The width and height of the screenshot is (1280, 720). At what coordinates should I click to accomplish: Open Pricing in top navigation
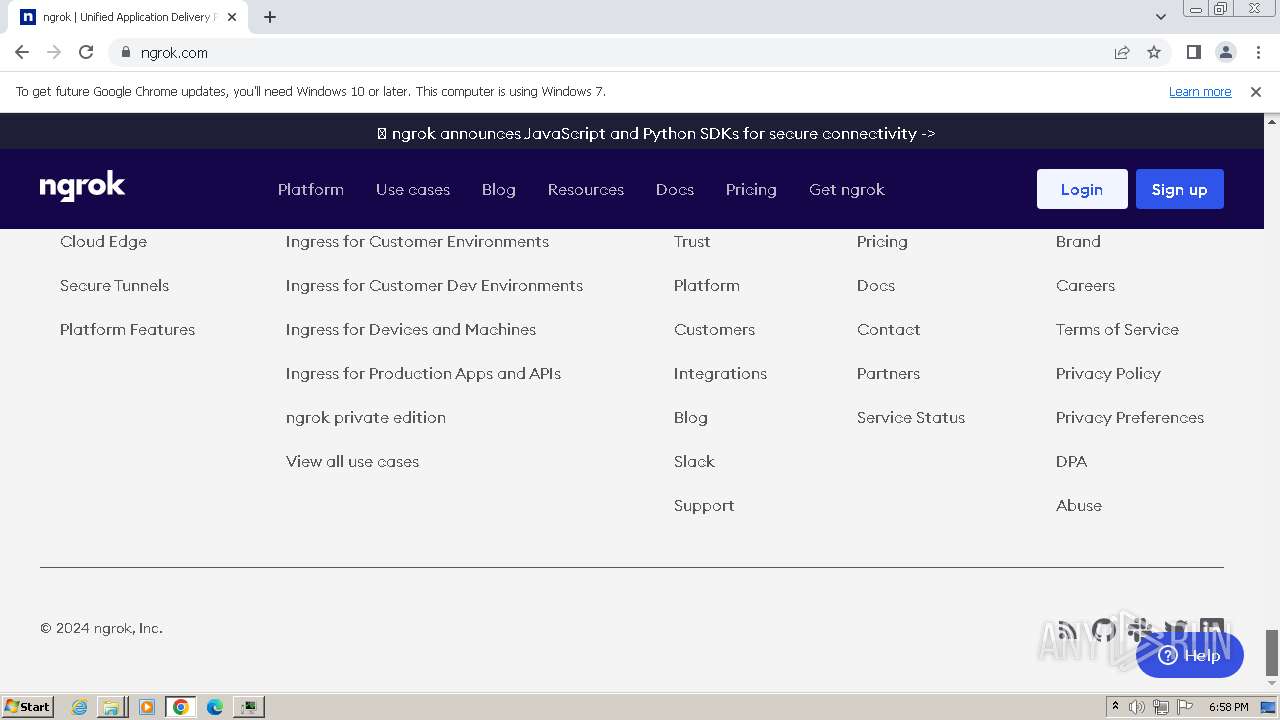(751, 189)
